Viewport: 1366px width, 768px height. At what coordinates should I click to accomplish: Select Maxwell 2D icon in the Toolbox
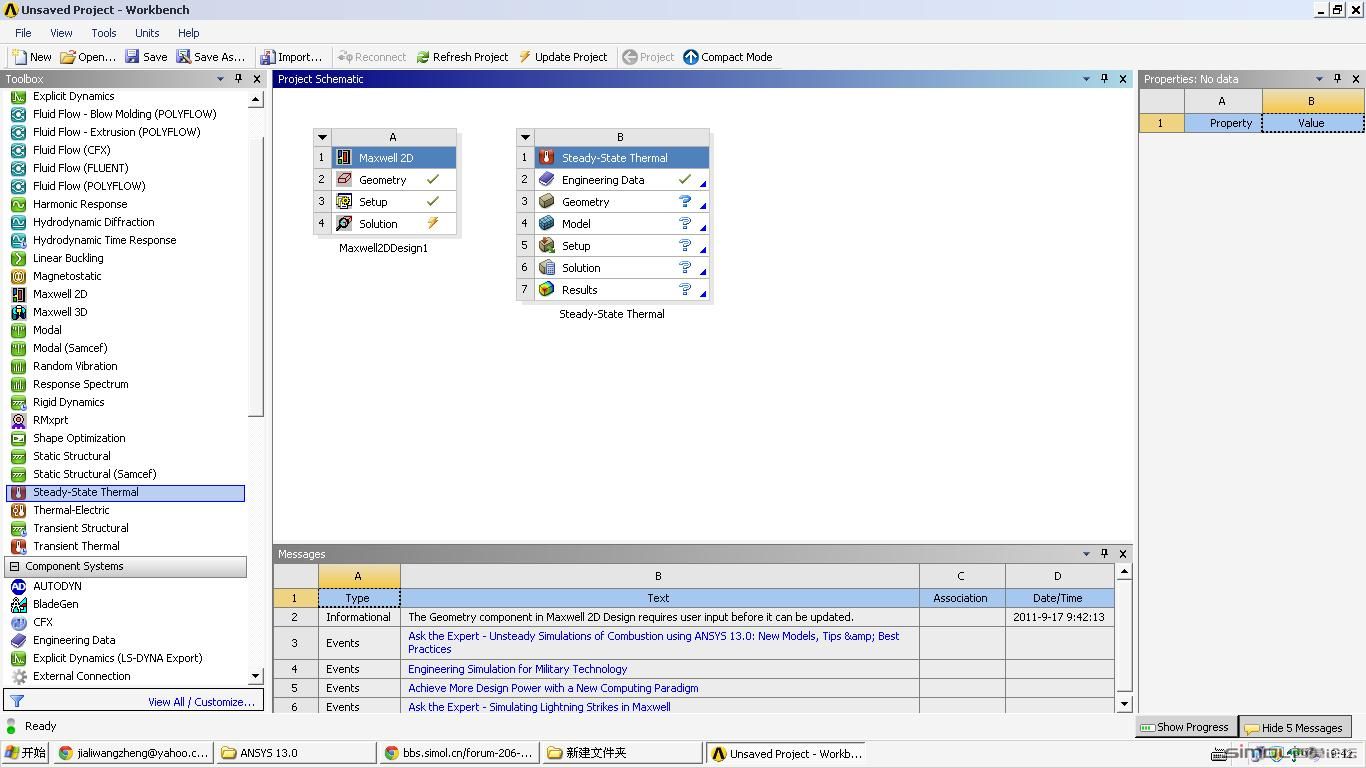pos(18,294)
